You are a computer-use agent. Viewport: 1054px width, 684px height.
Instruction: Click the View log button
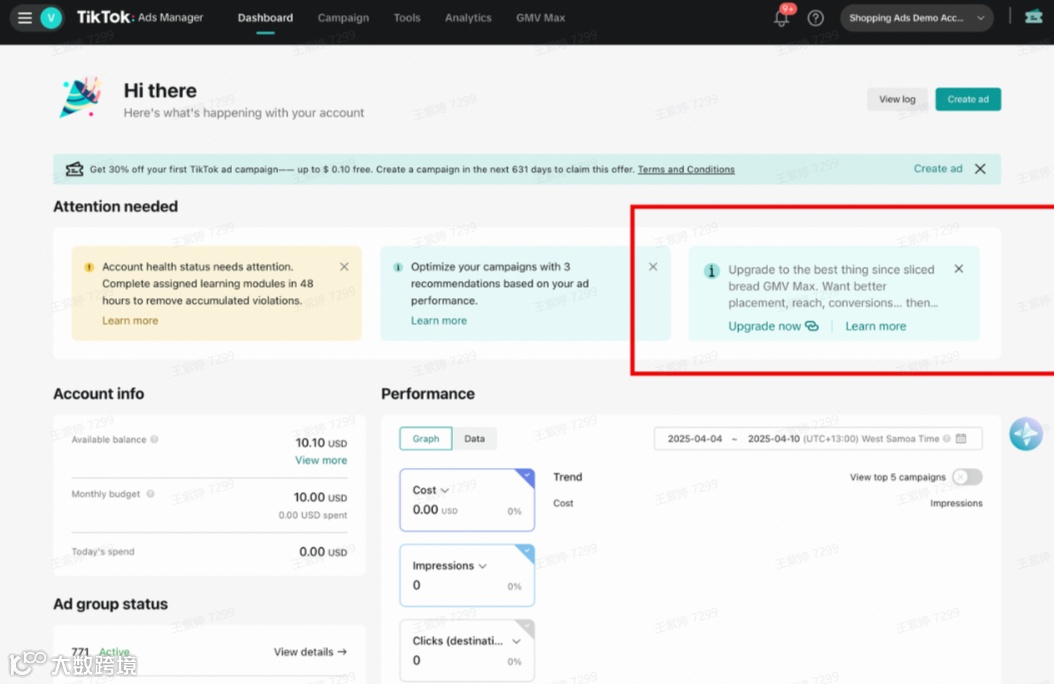pyautogui.click(x=897, y=99)
